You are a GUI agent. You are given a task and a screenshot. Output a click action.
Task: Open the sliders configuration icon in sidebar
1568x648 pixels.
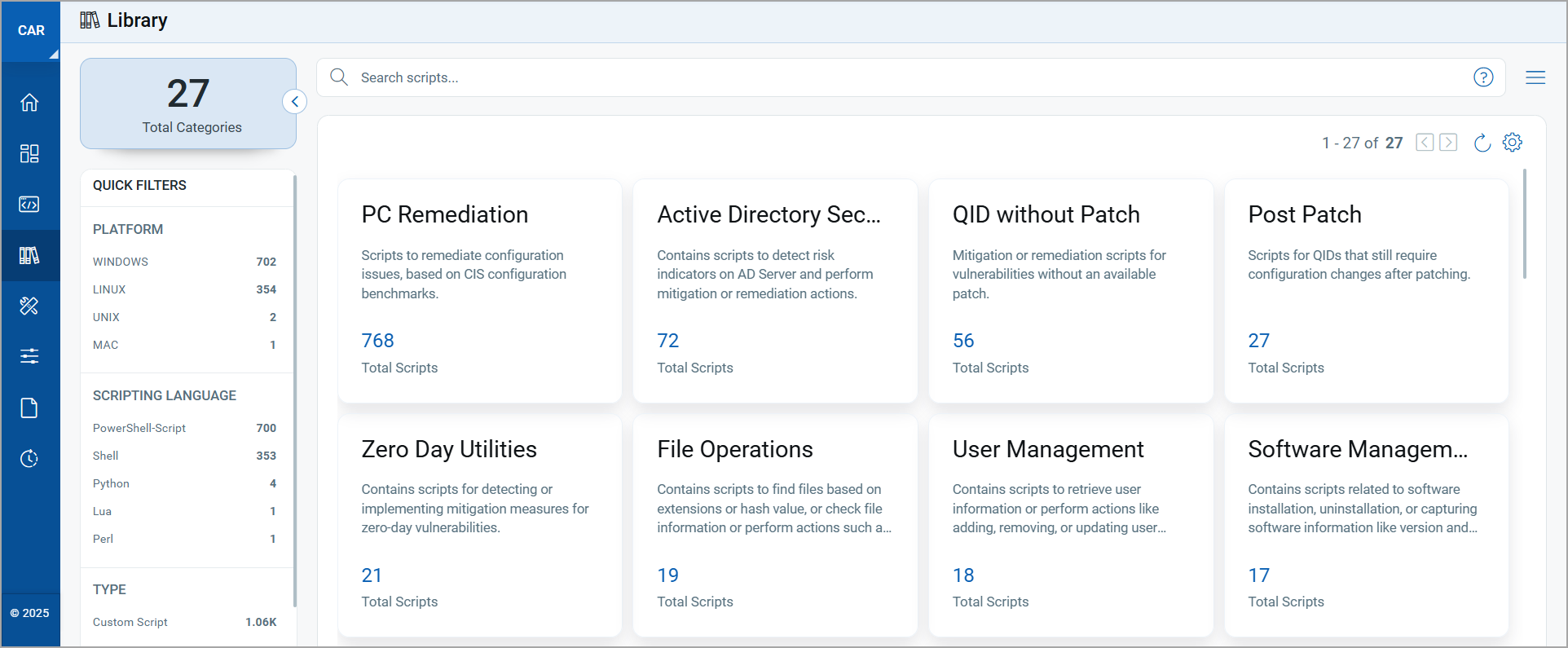(x=29, y=356)
